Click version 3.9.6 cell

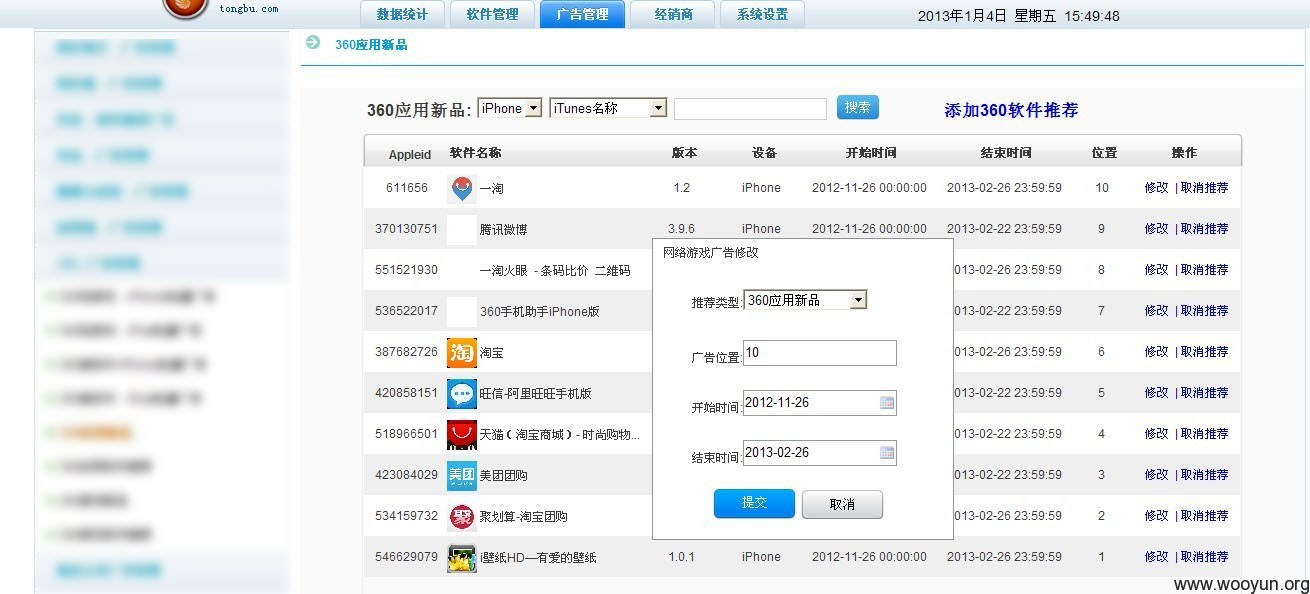click(681, 229)
